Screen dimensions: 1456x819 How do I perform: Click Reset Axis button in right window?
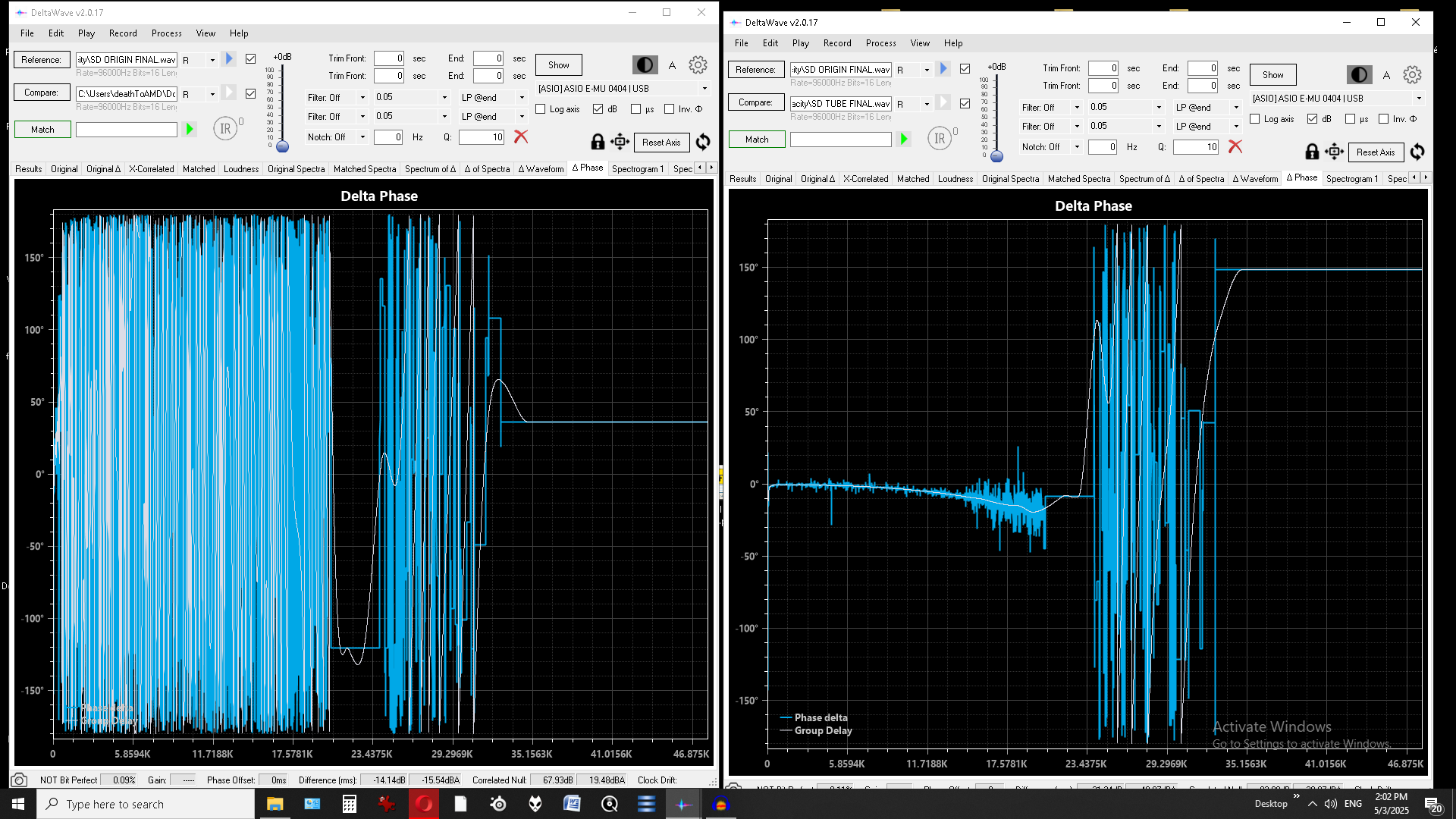pyautogui.click(x=1376, y=152)
